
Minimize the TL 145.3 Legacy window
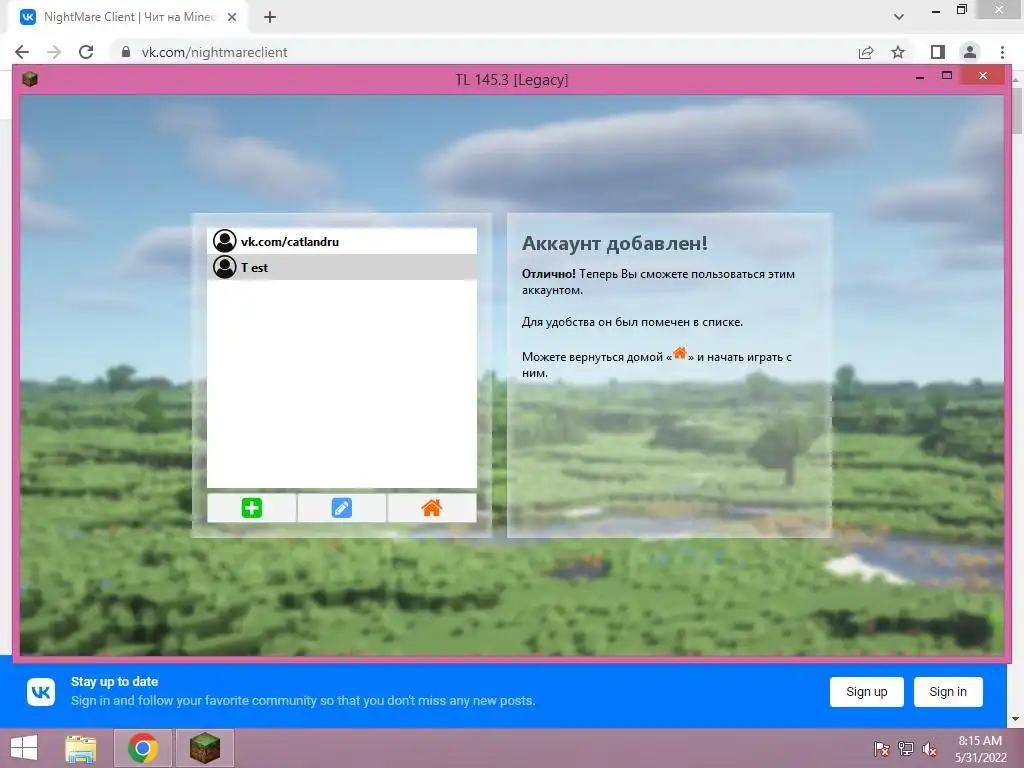920,78
